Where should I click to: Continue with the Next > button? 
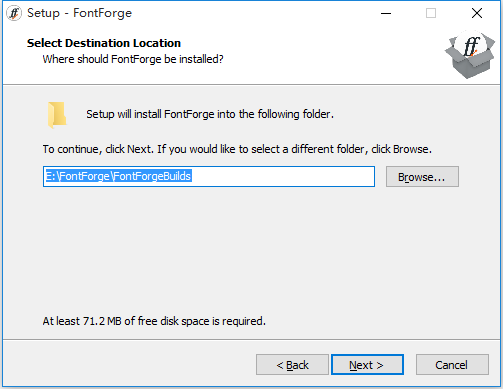367,365
